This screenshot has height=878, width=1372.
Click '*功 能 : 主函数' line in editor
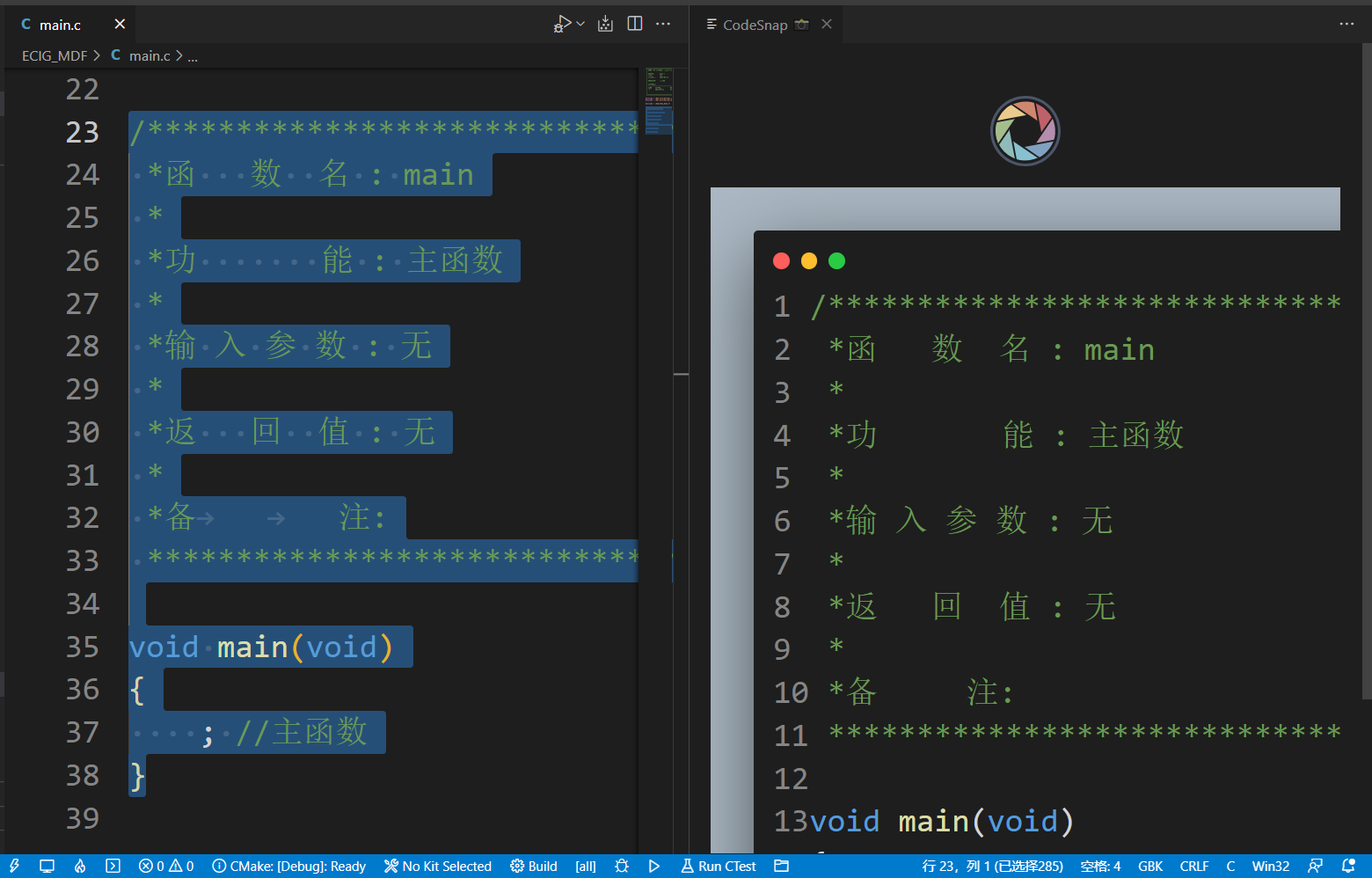[x=325, y=260]
